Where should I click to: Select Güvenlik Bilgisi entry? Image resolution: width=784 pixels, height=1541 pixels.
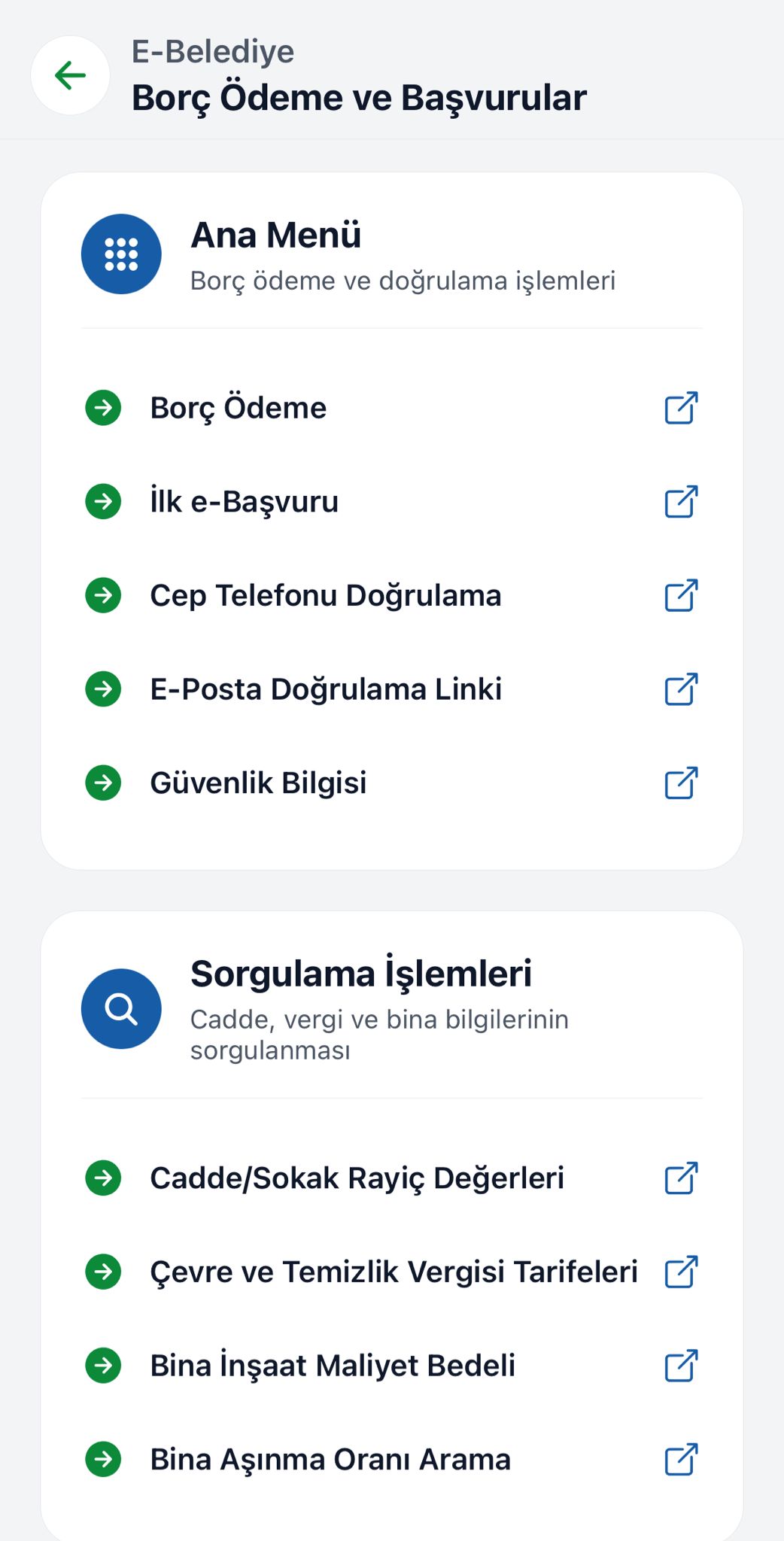(x=258, y=783)
